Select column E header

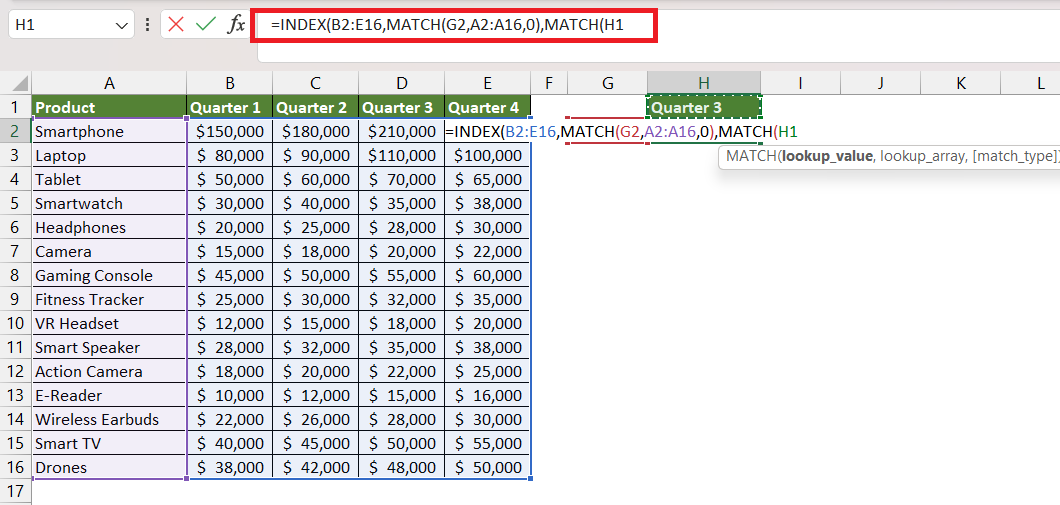(x=487, y=83)
